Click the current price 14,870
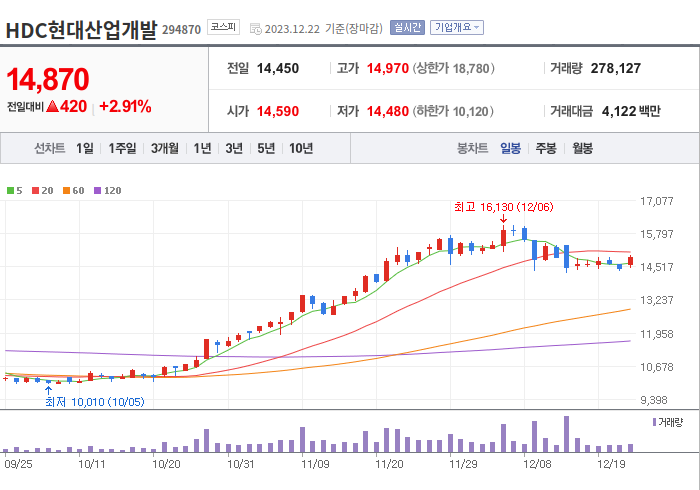This screenshot has width=700, height=490. point(48,79)
